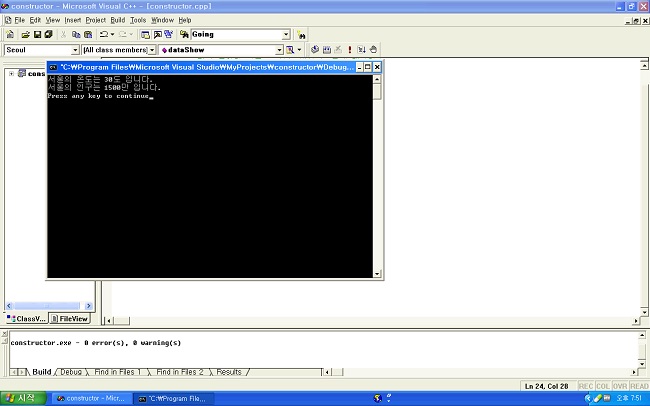Click the New Text File toolbar icon
The width and height of the screenshot is (650, 406).
(x=9, y=34)
